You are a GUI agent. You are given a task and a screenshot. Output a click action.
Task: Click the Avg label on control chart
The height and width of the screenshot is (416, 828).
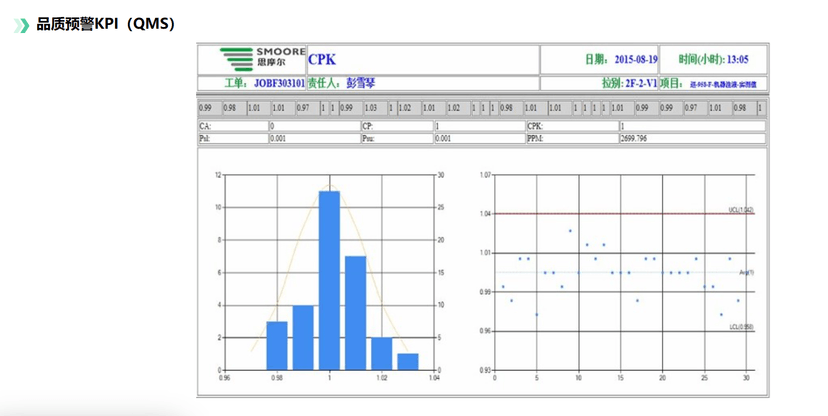point(746,272)
